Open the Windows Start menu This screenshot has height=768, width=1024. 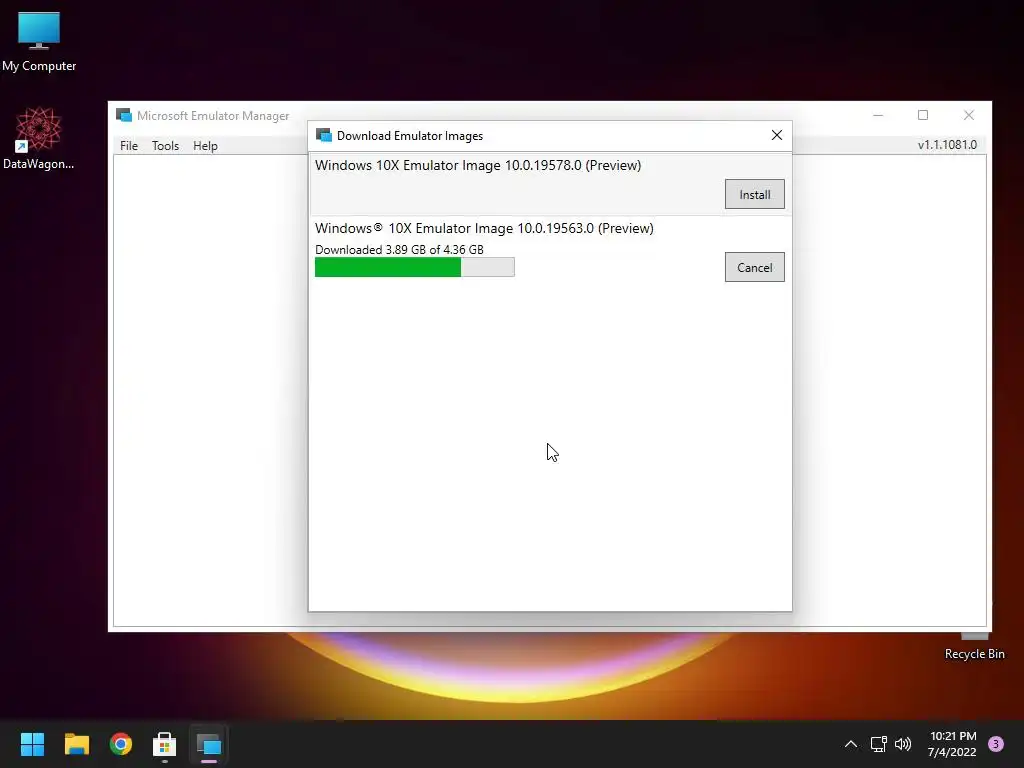click(32, 744)
